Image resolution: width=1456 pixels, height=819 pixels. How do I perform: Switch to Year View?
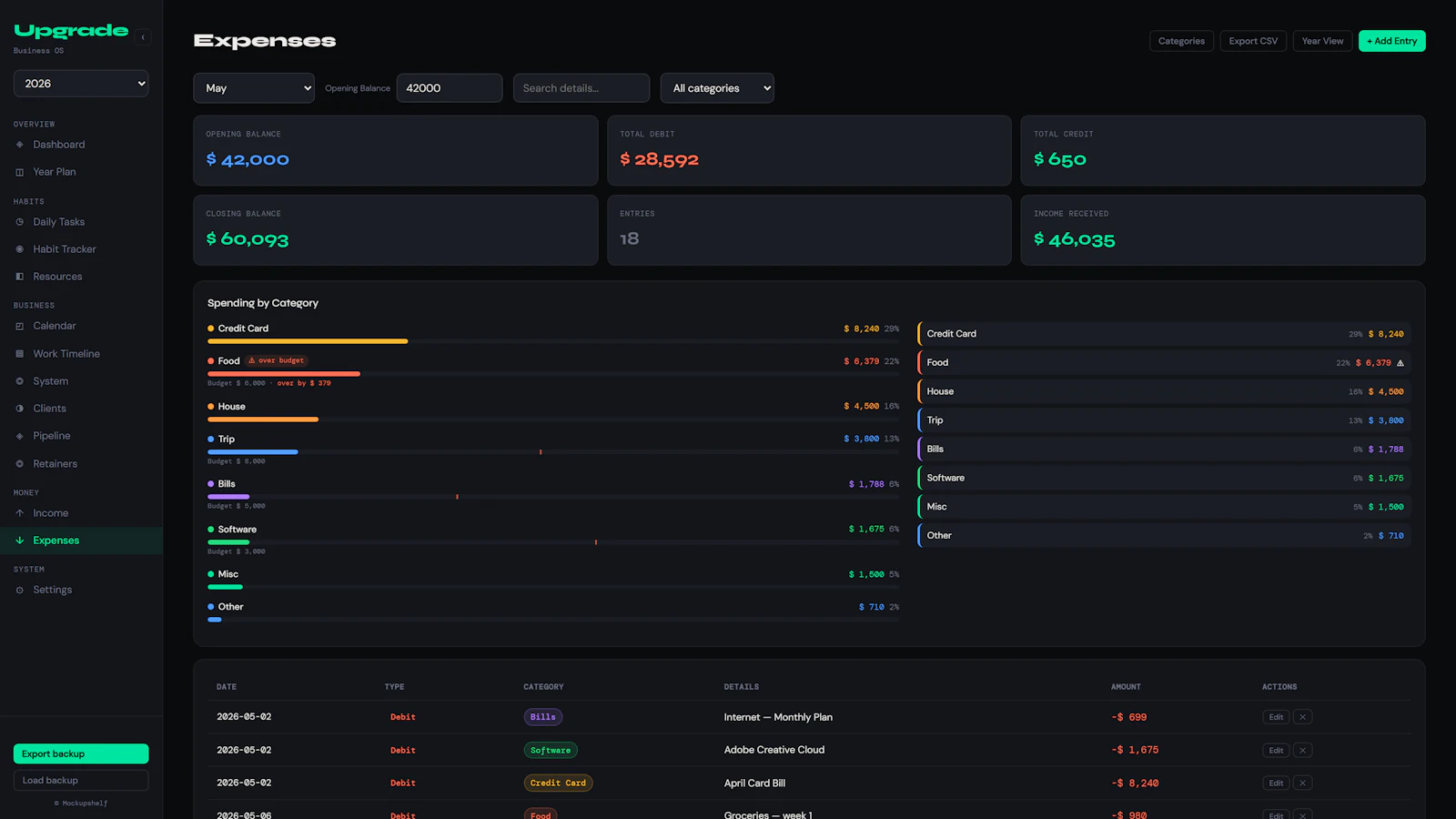tap(1322, 41)
